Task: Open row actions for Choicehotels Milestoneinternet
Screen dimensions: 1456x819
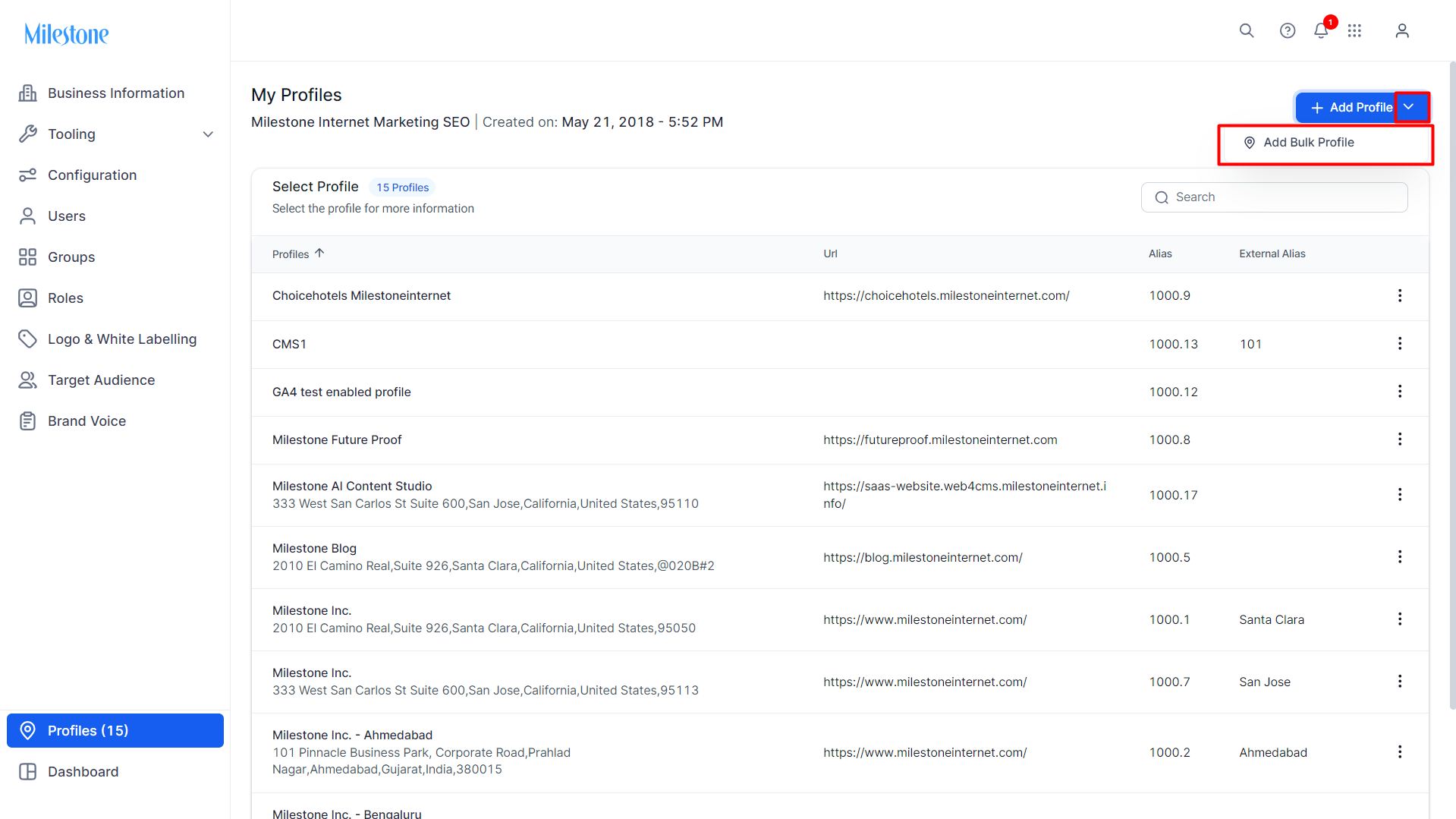Action: (x=1400, y=295)
